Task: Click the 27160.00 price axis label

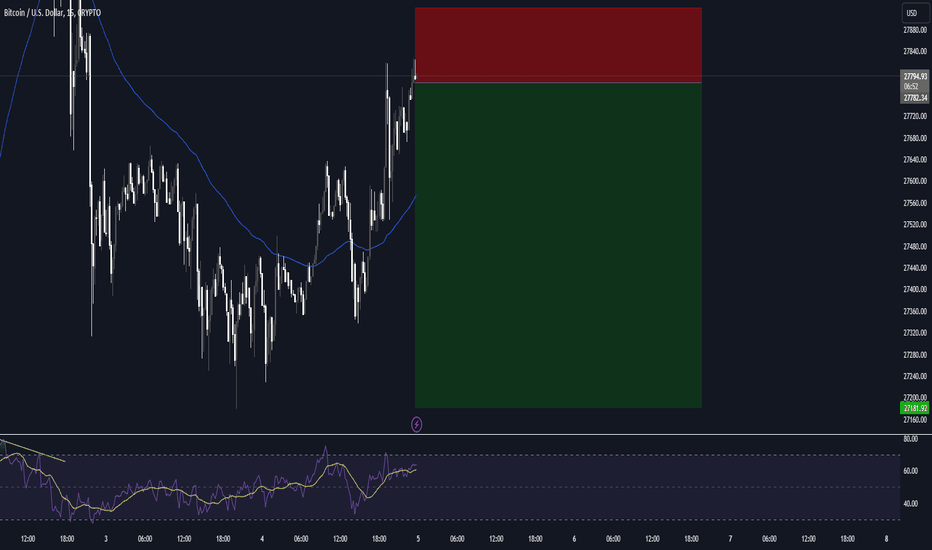Action: tap(915, 419)
